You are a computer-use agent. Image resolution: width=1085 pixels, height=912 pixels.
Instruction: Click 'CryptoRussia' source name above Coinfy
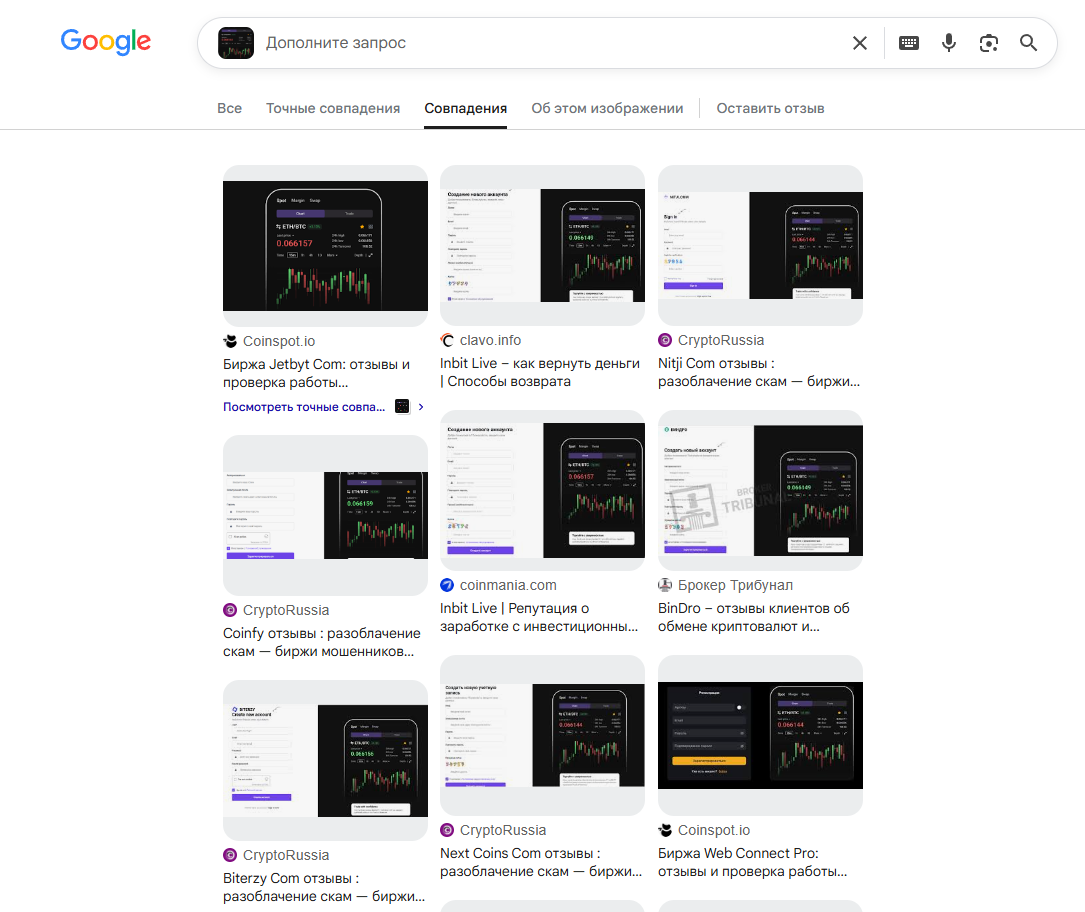pos(286,610)
